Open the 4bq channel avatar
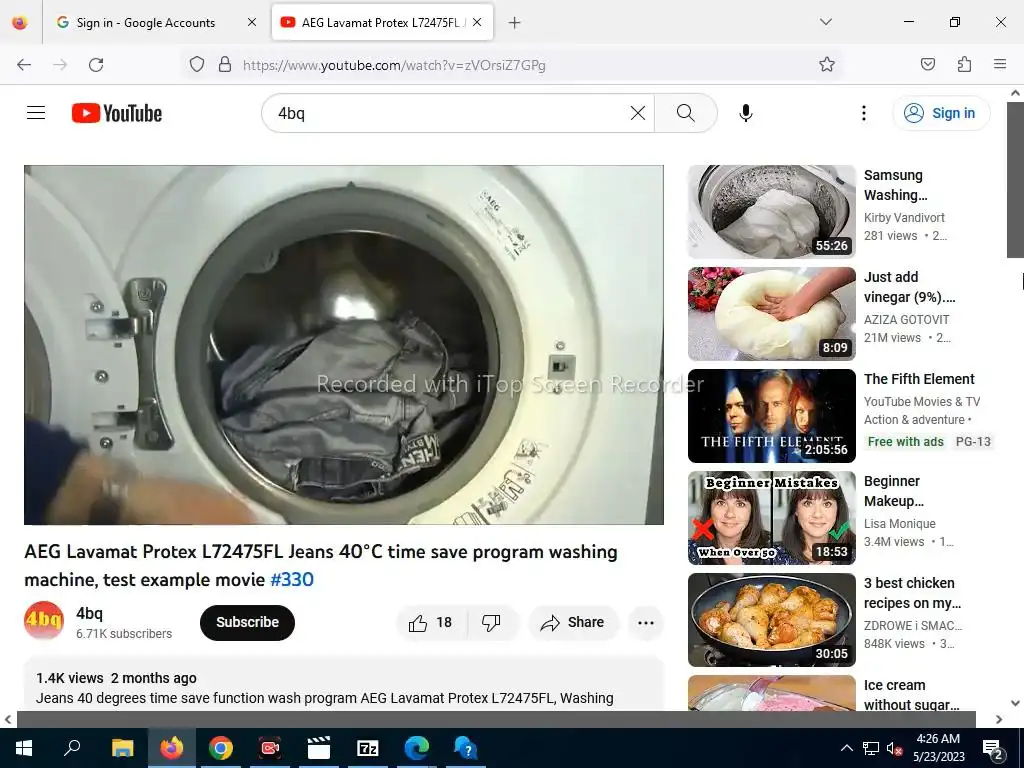The height and width of the screenshot is (768, 1024). coord(44,620)
